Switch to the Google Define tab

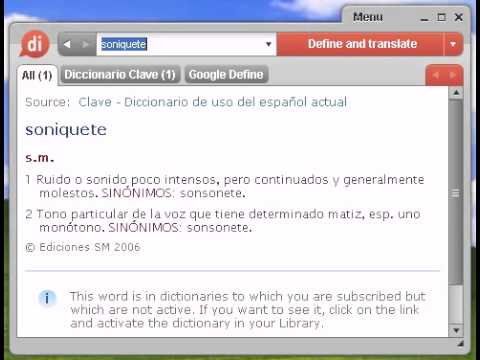pos(226,74)
